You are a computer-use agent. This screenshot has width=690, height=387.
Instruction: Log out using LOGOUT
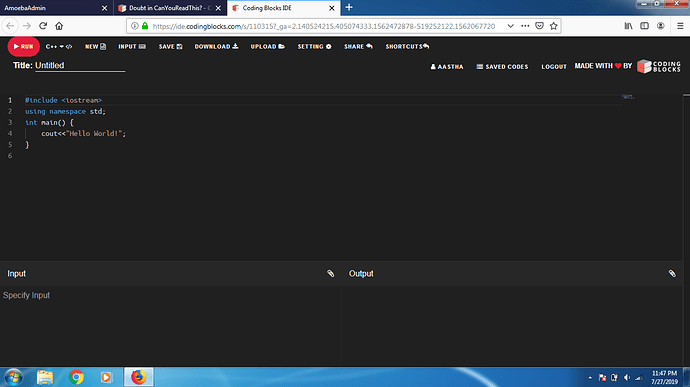[554, 66]
